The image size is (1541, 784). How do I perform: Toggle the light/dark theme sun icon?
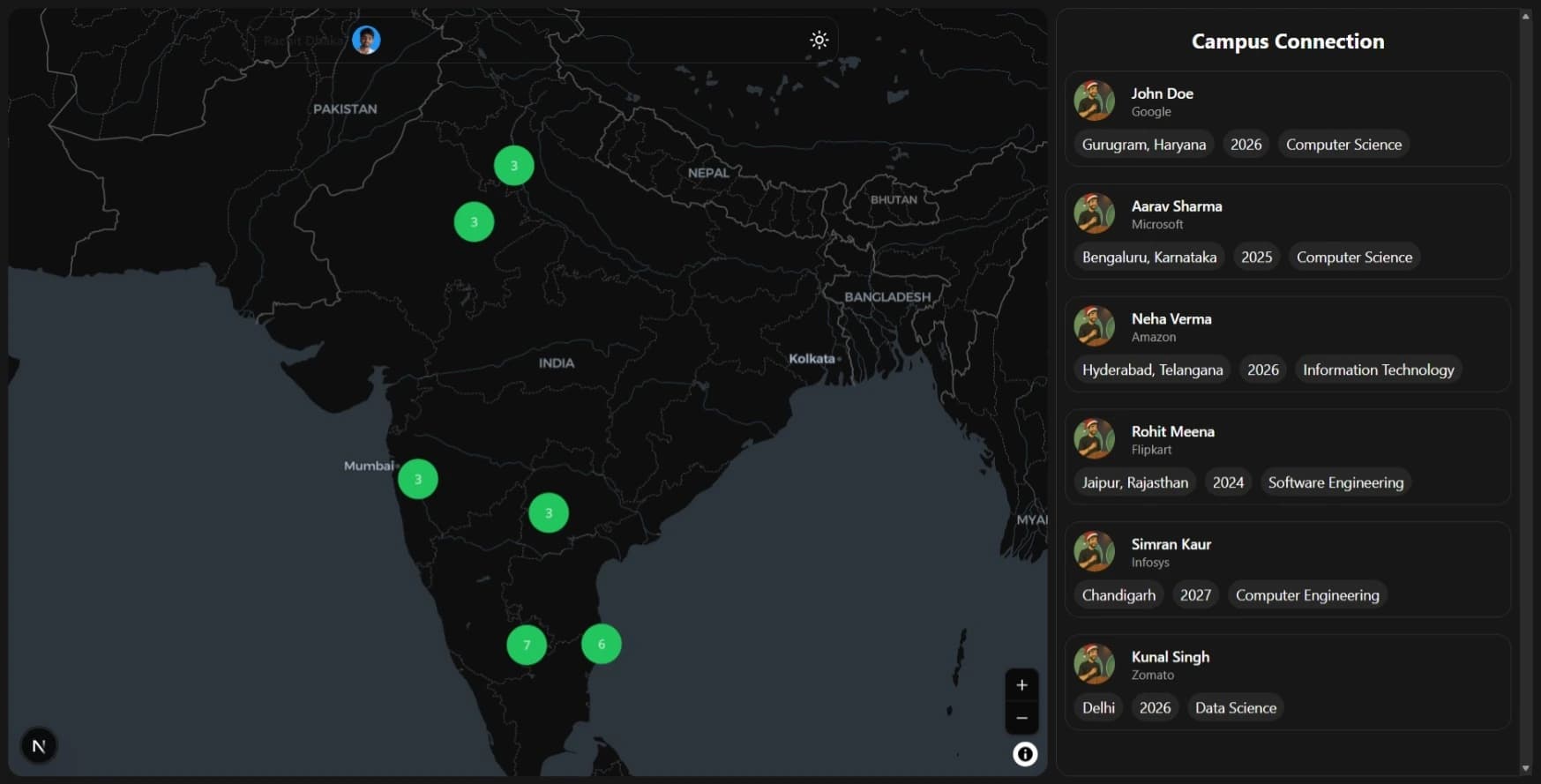tap(819, 40)
